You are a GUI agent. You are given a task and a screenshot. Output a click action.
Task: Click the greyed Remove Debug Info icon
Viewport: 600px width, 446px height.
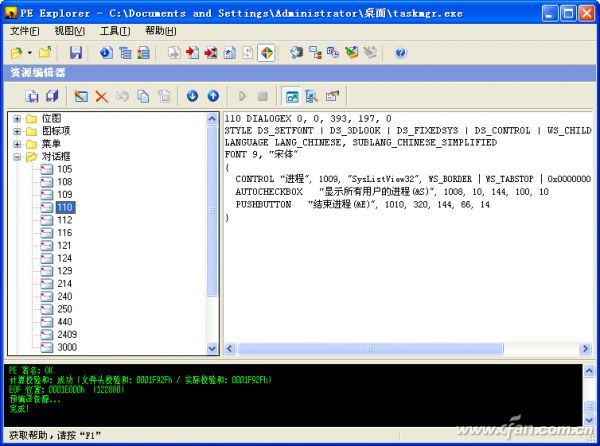(x=370, y=52)
